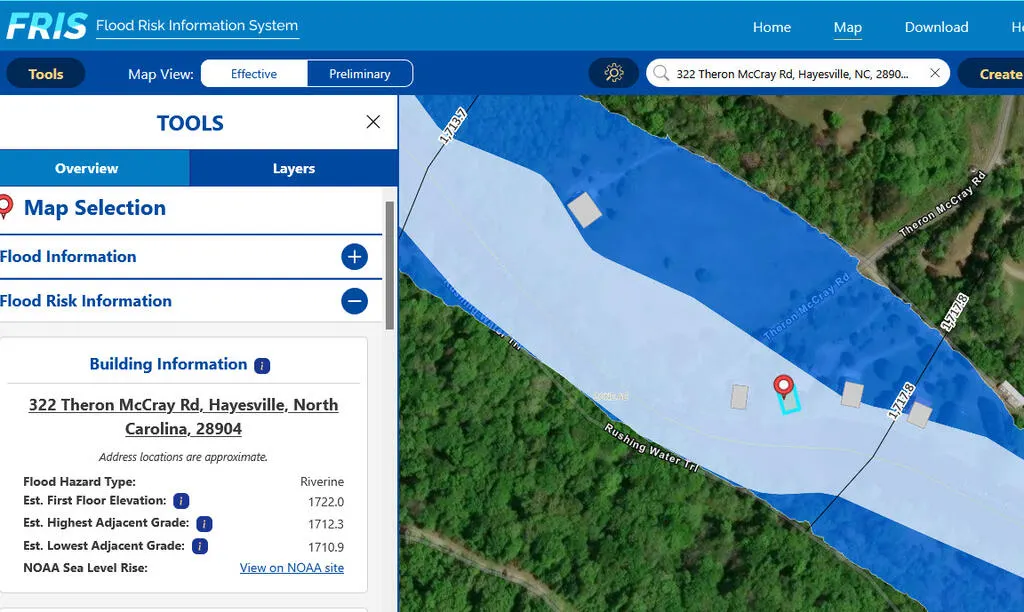Go to the Home page
Image resolution: width=1024 pixels, height=612 pixels.
(772, 27)
